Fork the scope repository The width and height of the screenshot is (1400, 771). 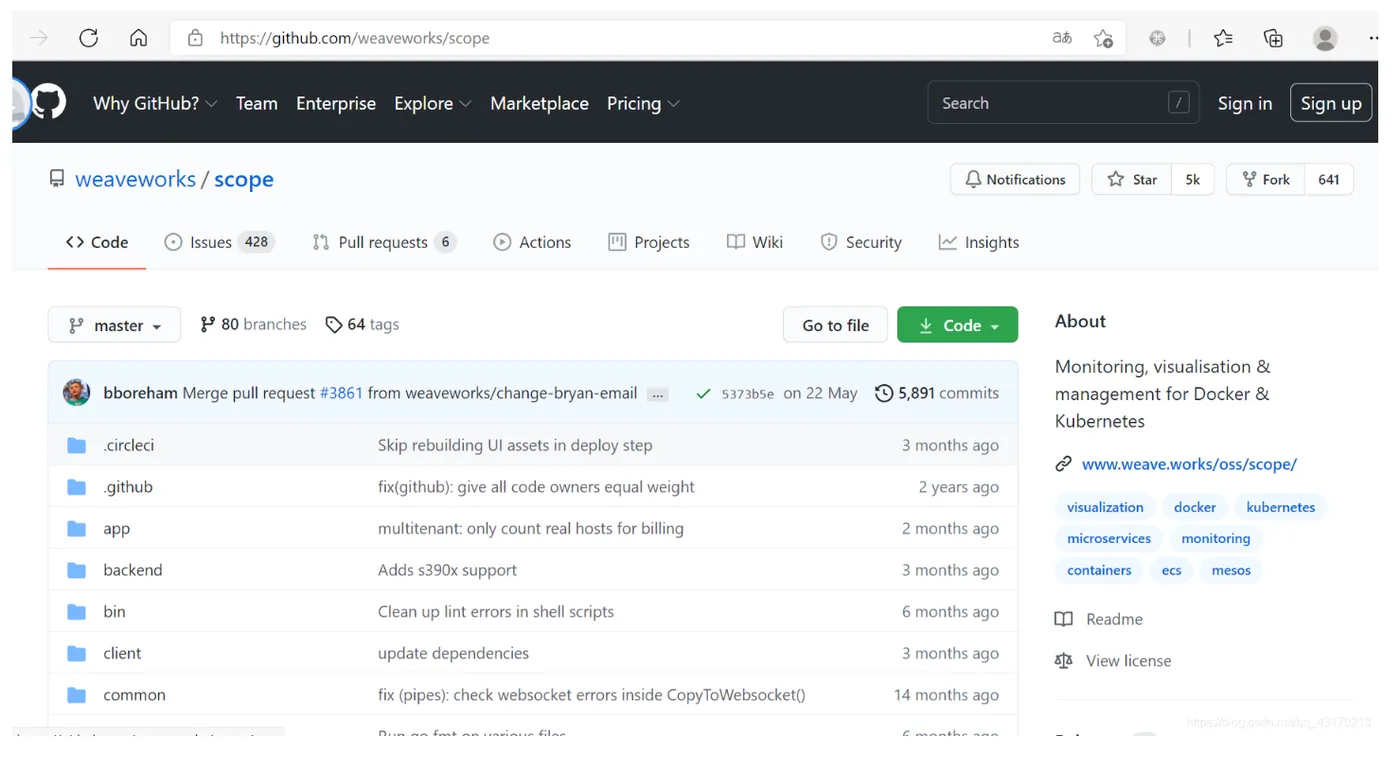point(1266,179)
